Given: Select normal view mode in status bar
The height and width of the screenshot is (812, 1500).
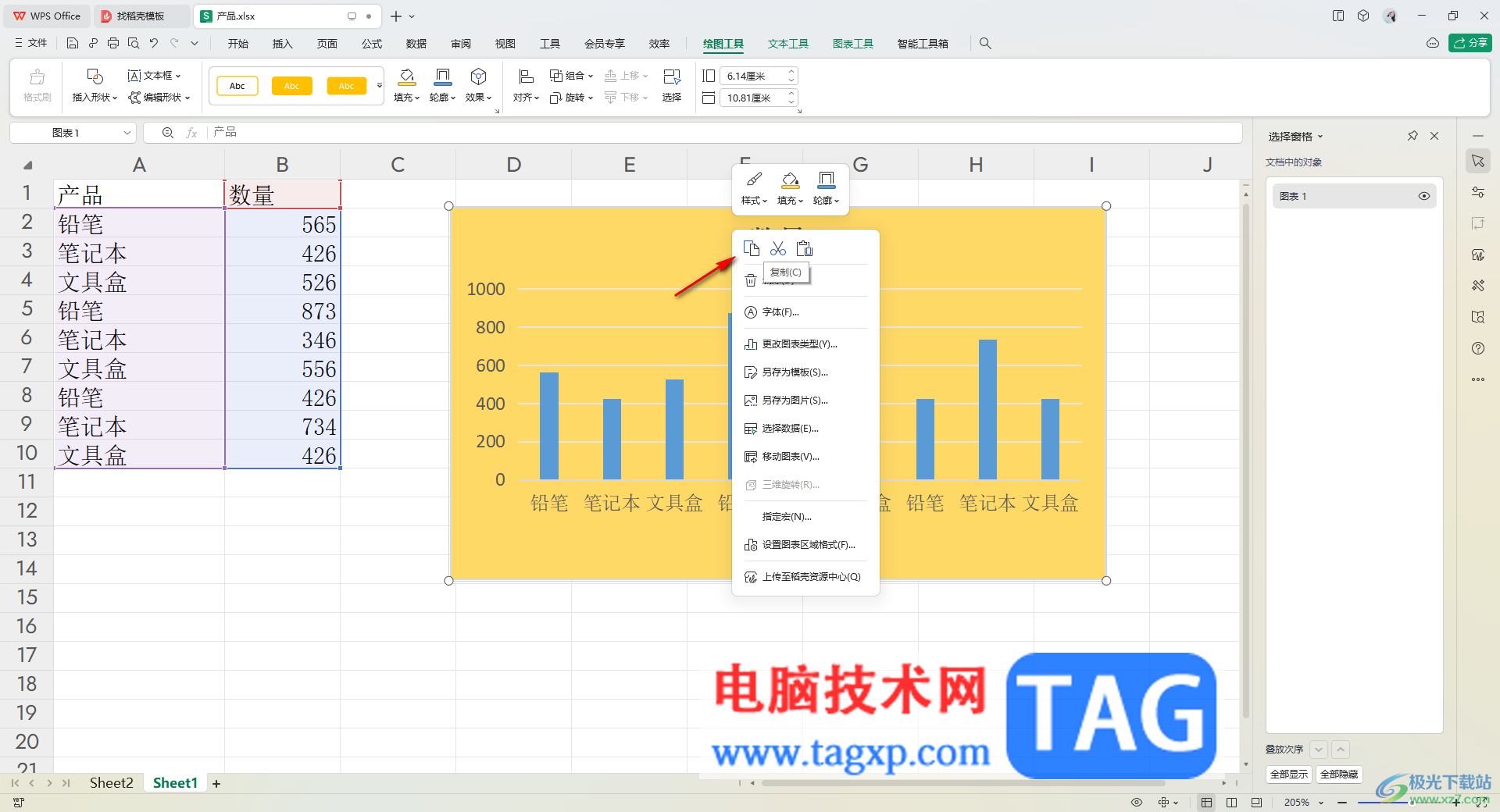Looking at the screenshot, I should pos(1207,803).
